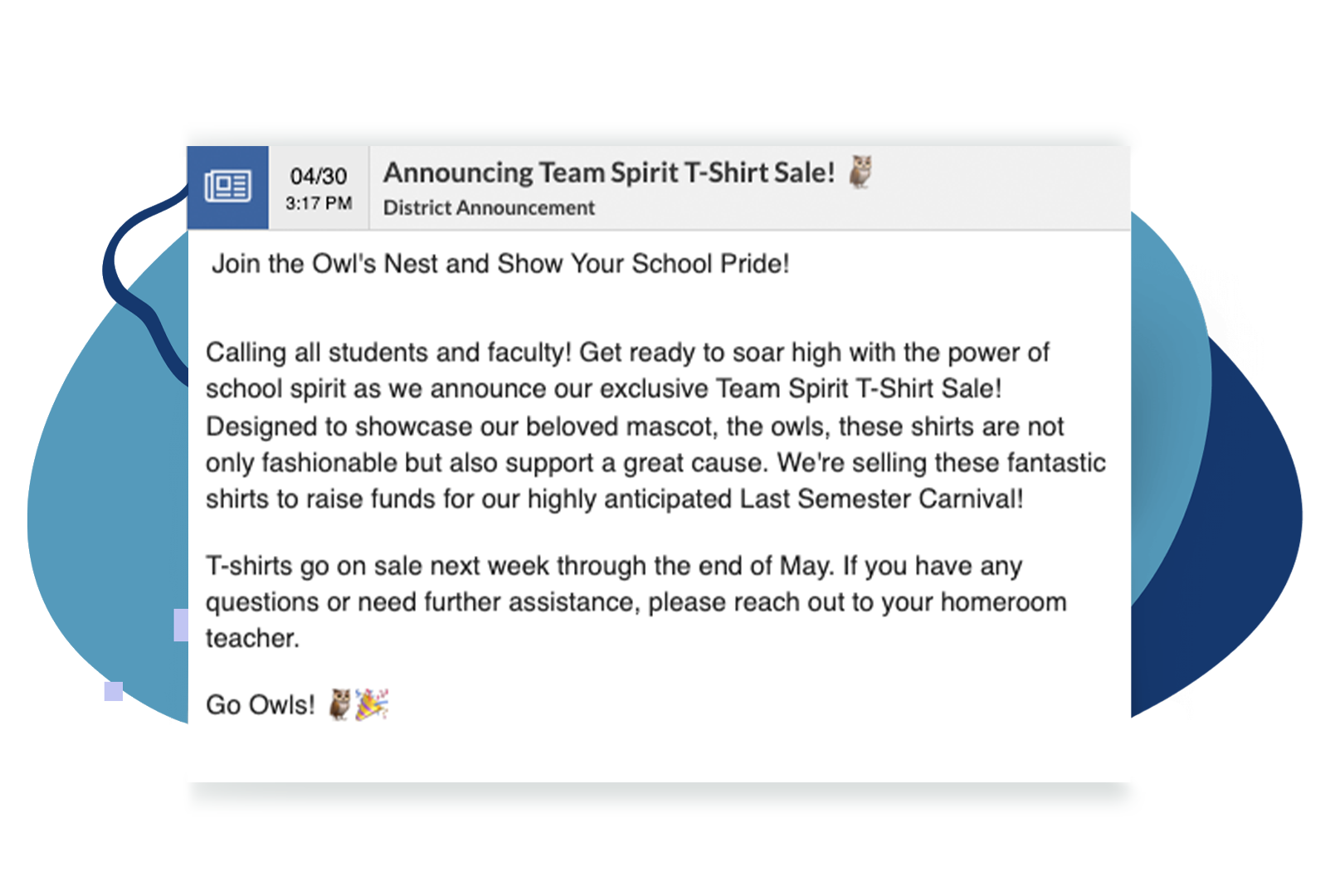Image resolution: width=1330 pixels, height=896 pixels.
Task: Click the Join the Owl's Nest heading line
Action: [500, 264]
